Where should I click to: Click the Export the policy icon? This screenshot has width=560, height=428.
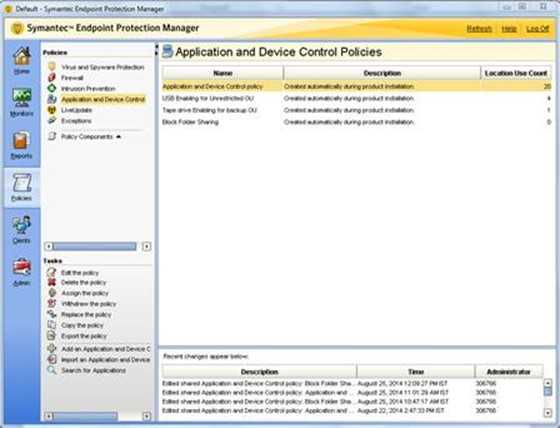(52, 336)
